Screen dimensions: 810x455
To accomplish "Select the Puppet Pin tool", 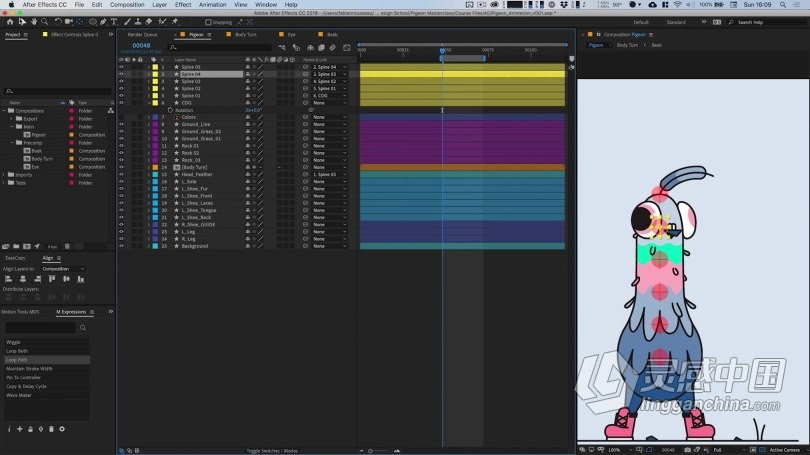I will coord(175,22).
